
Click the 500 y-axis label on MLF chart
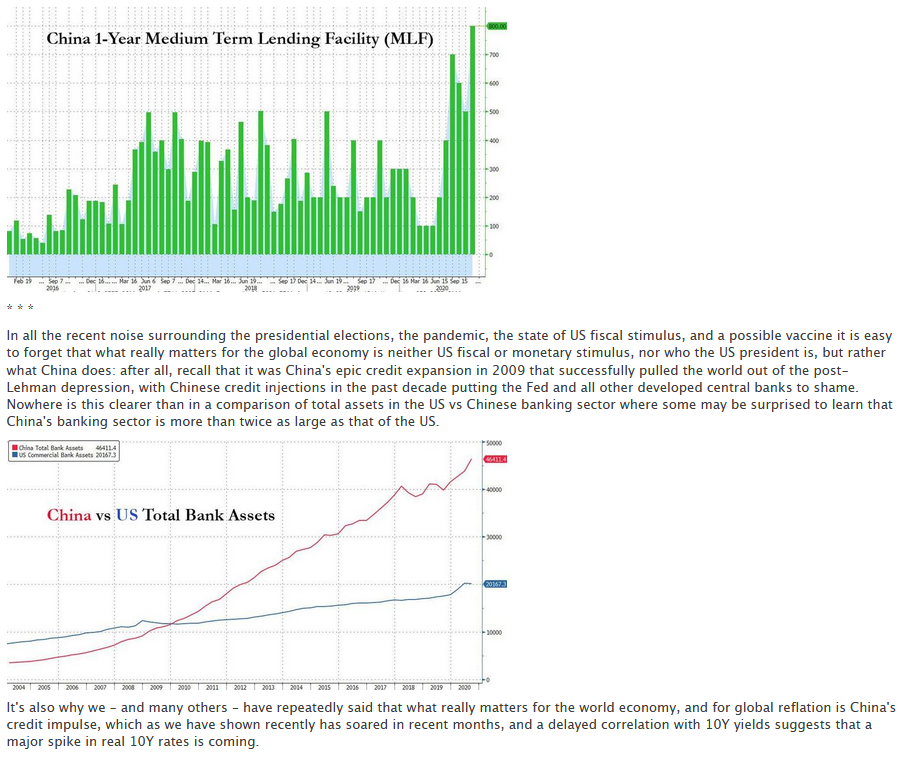tap(494, 112)
